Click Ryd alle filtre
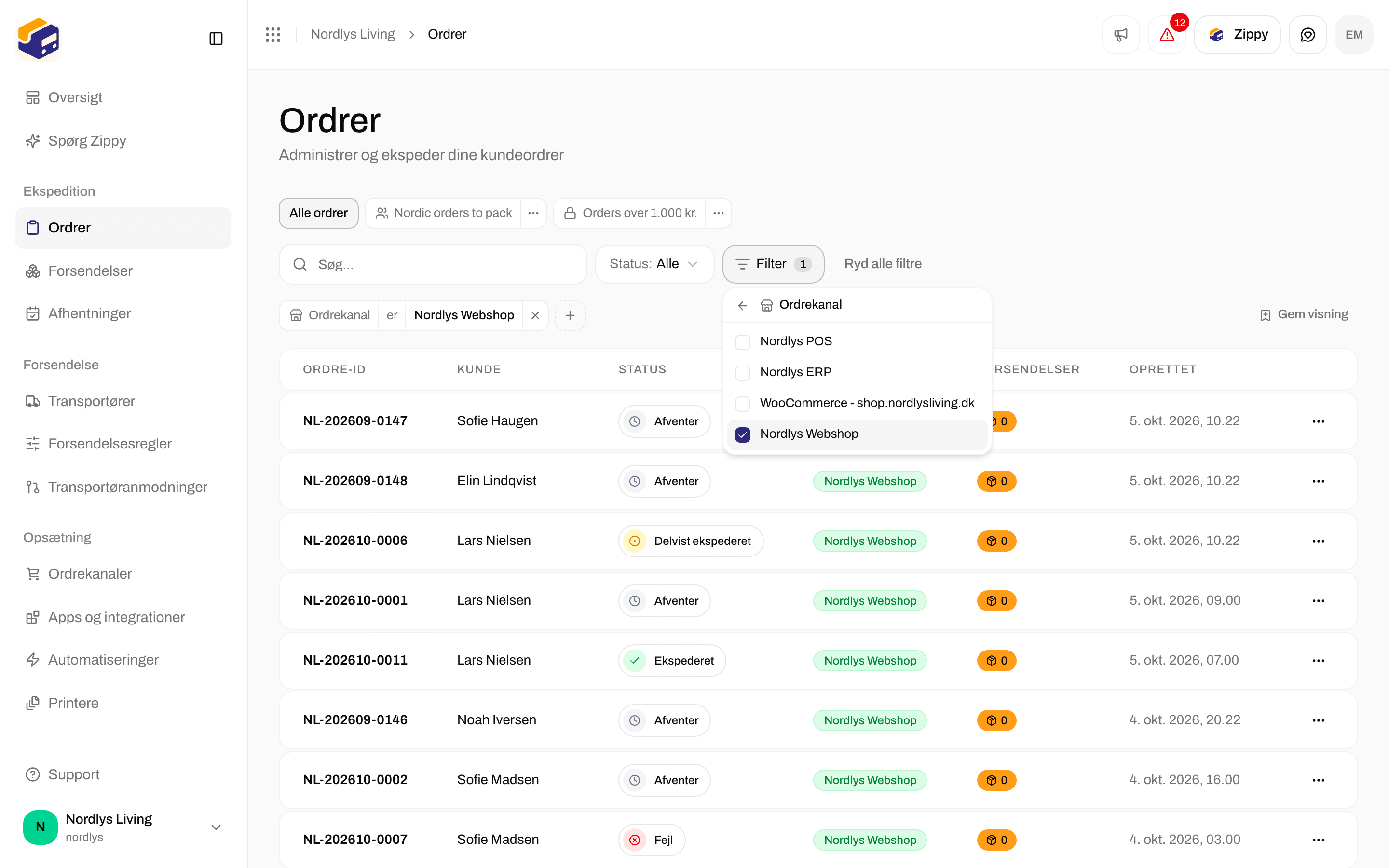 (x=883, y=264)
